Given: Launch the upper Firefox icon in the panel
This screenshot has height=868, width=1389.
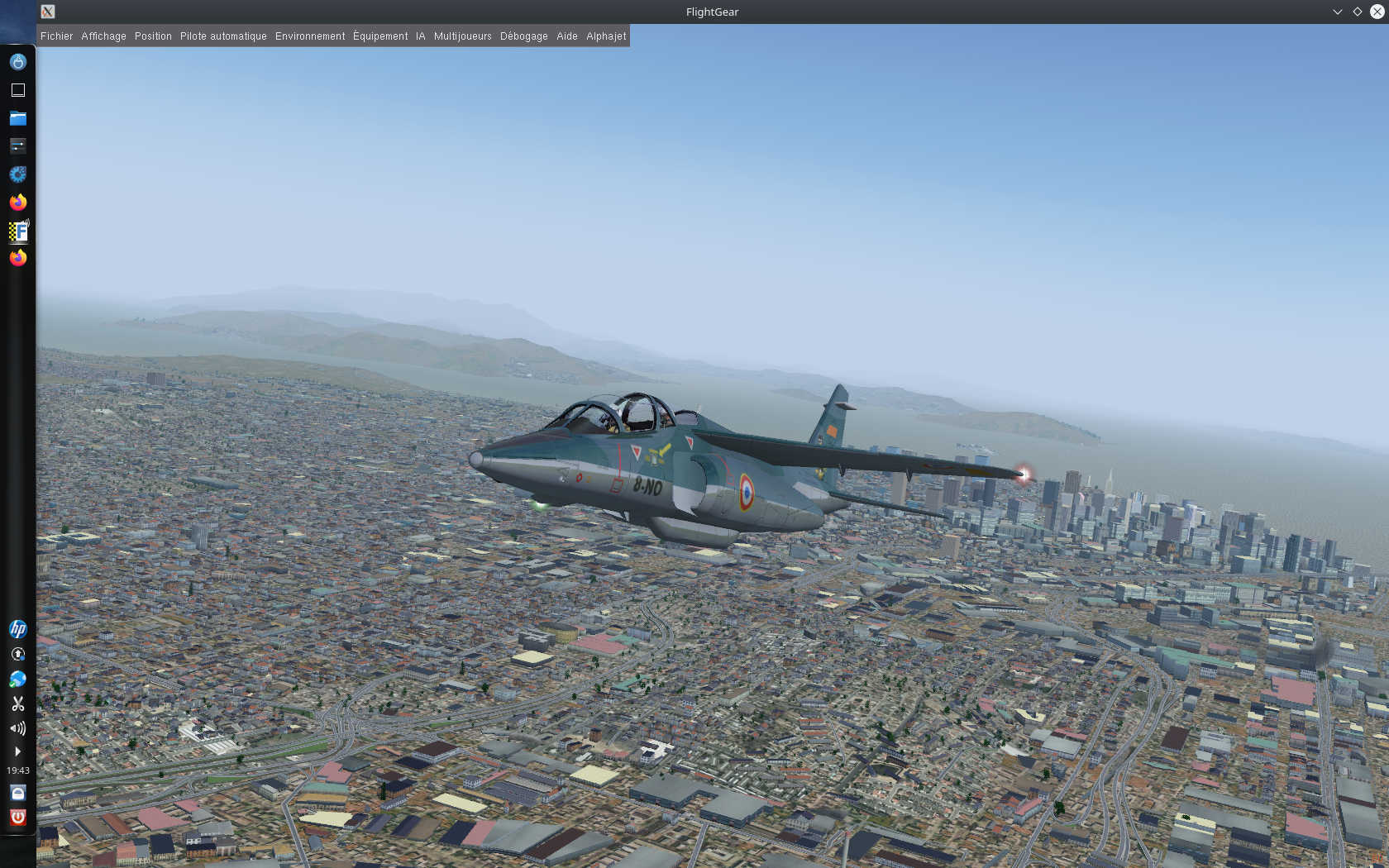Looking at the screenshot, I should pyautogui.click(x=18, y=203).
